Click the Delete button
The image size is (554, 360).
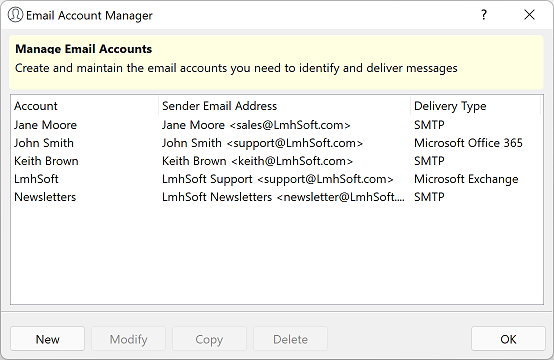(290, 339)
